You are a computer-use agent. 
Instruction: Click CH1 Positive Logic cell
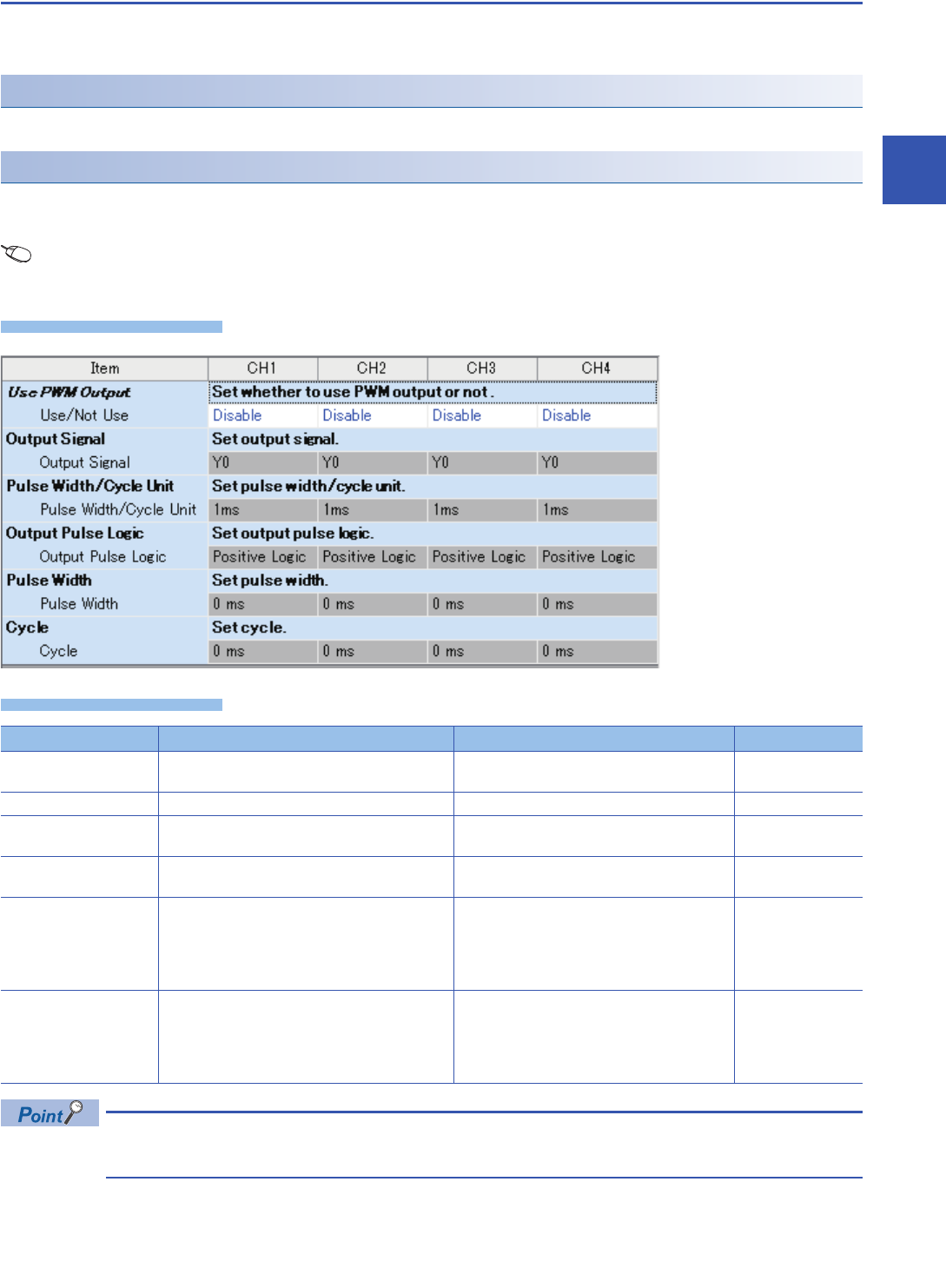tap(262, 556)
